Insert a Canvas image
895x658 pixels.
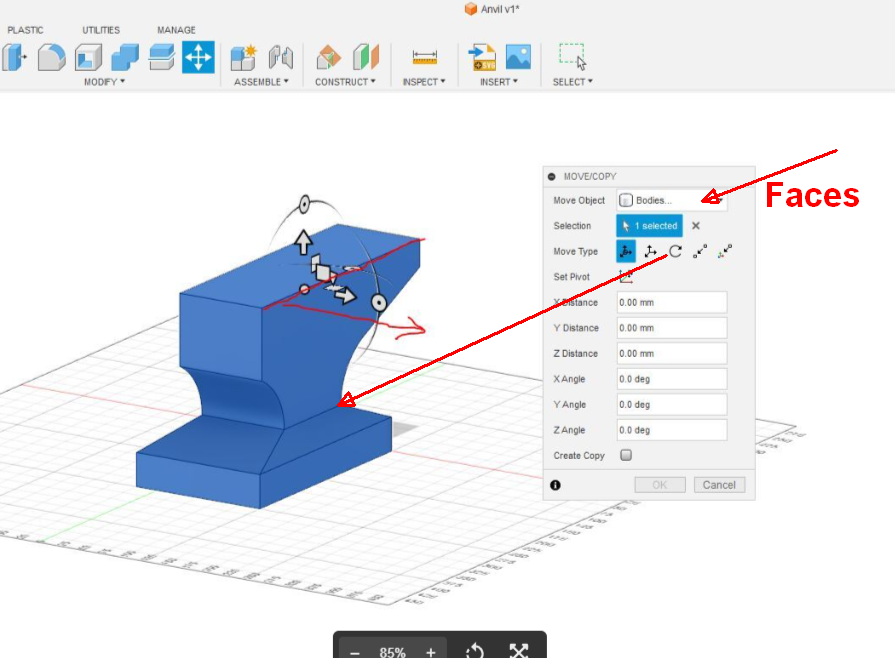coord(520,57)
